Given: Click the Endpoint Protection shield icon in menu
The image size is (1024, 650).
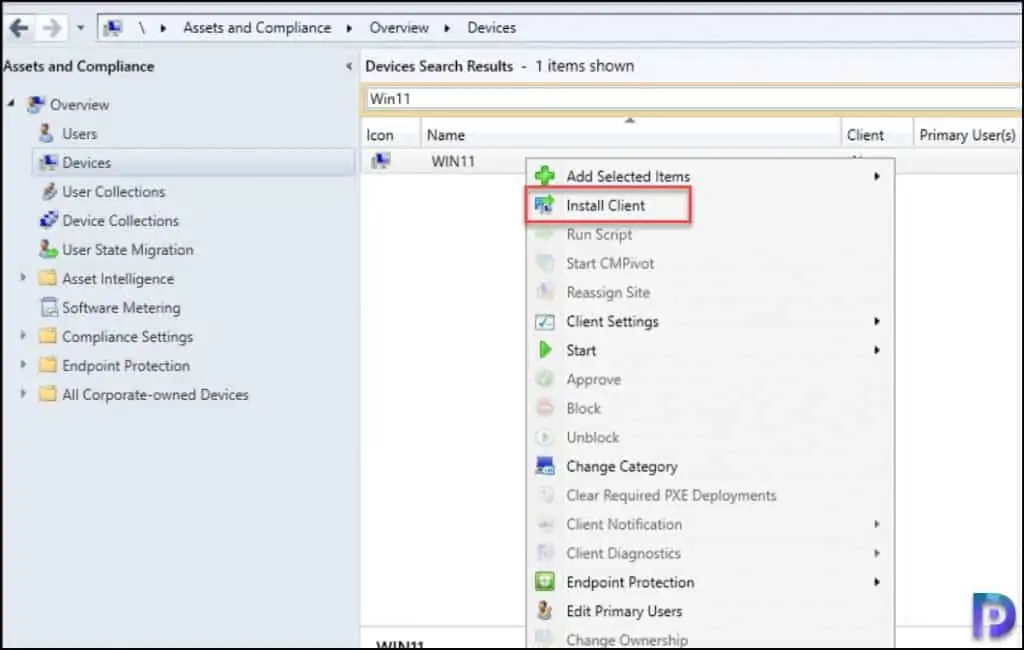Looking at the screenshot, I should [545, 582].
